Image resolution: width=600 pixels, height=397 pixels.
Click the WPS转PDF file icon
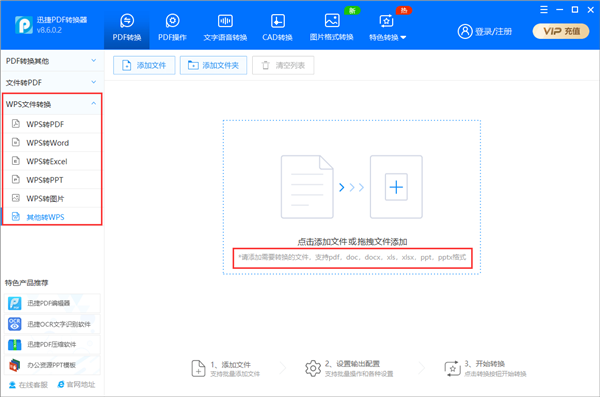(x=16, y=124)
